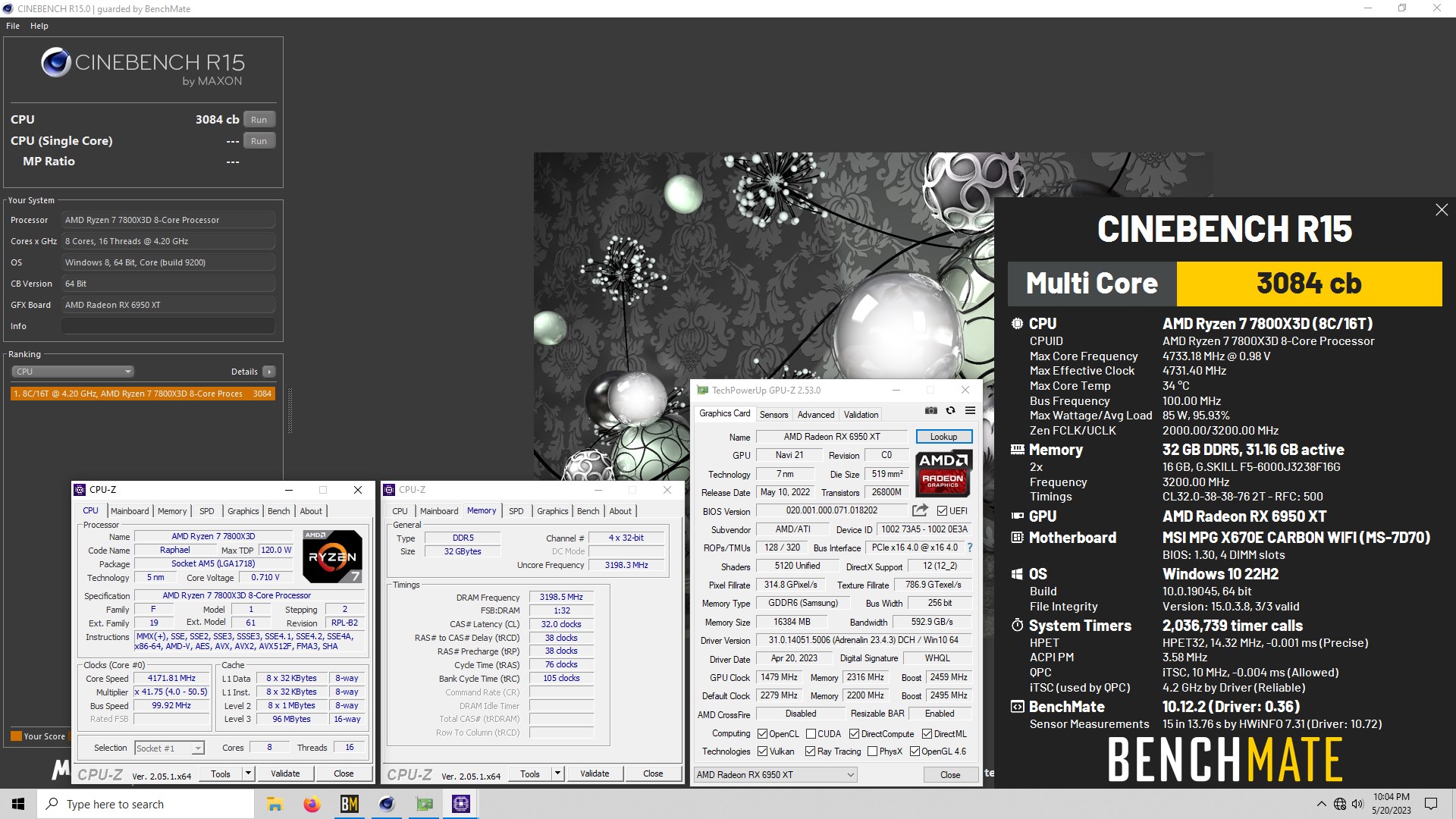Click the Ryzen 7 logo in CPU-Z
Viewport: 1456px width, 819px height.
332,557
